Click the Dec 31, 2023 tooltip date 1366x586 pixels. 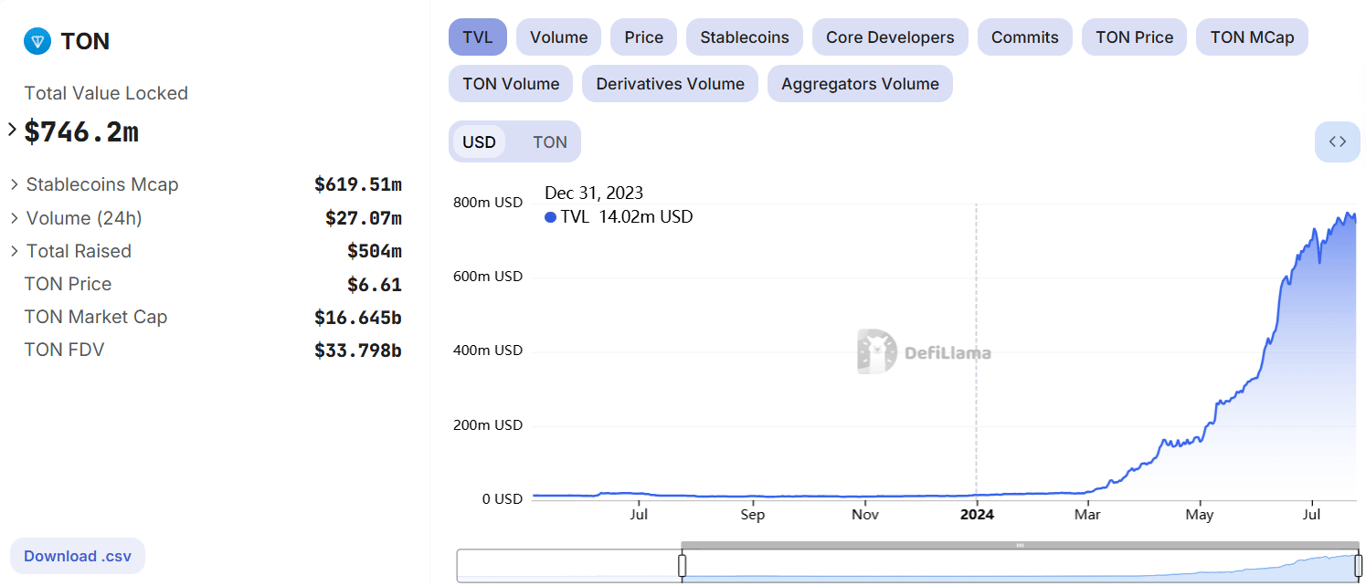tap(594, 193)
